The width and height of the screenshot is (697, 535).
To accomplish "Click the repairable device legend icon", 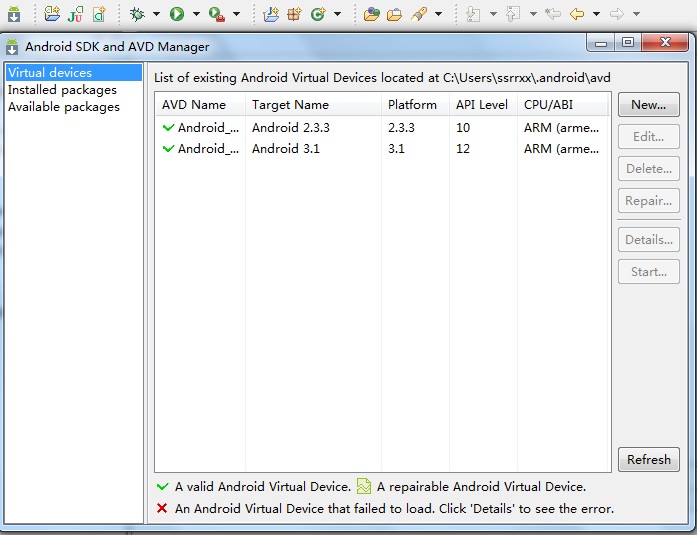I will click(x=364, y=486).
